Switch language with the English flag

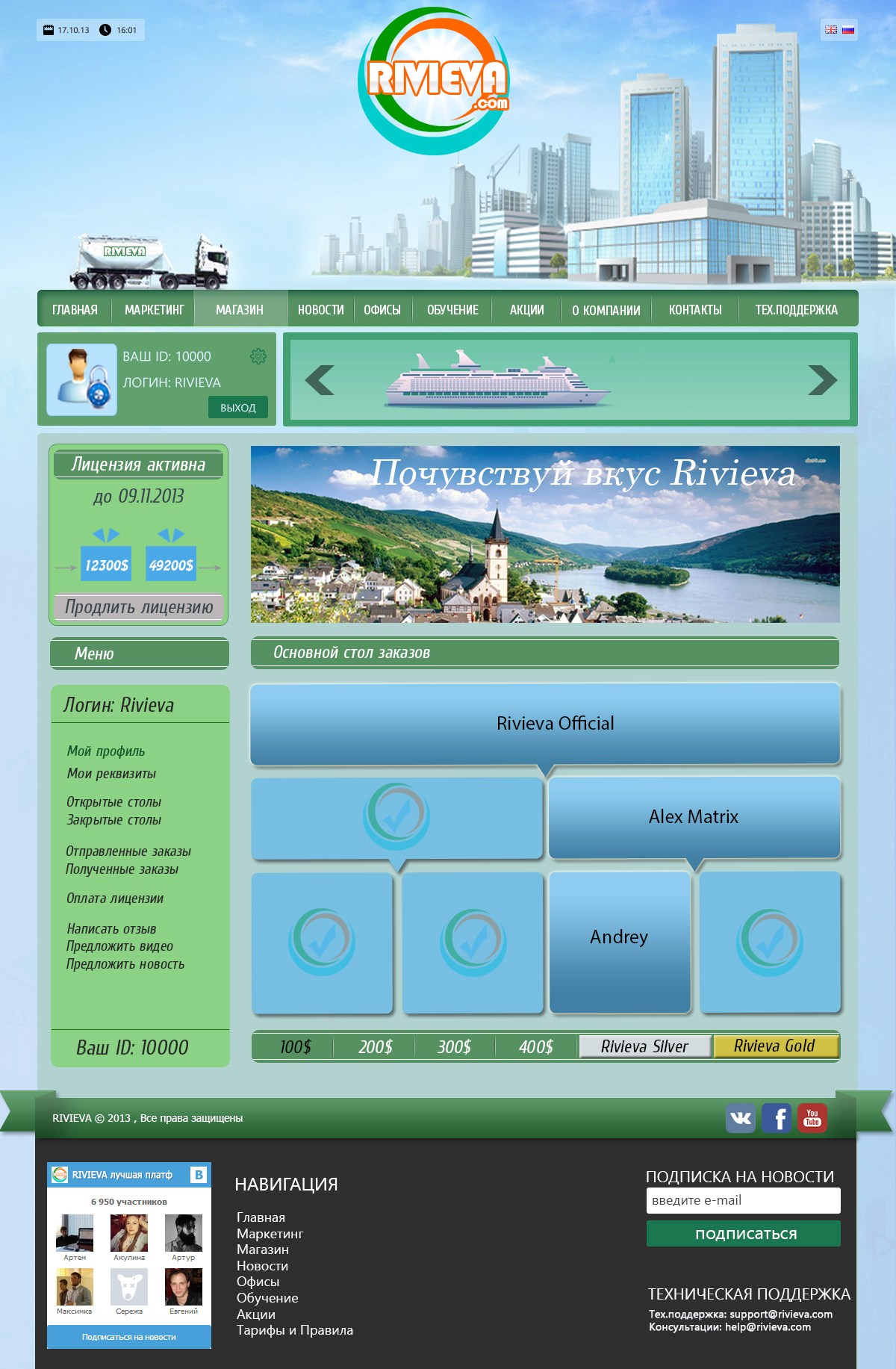click(831, 30)
